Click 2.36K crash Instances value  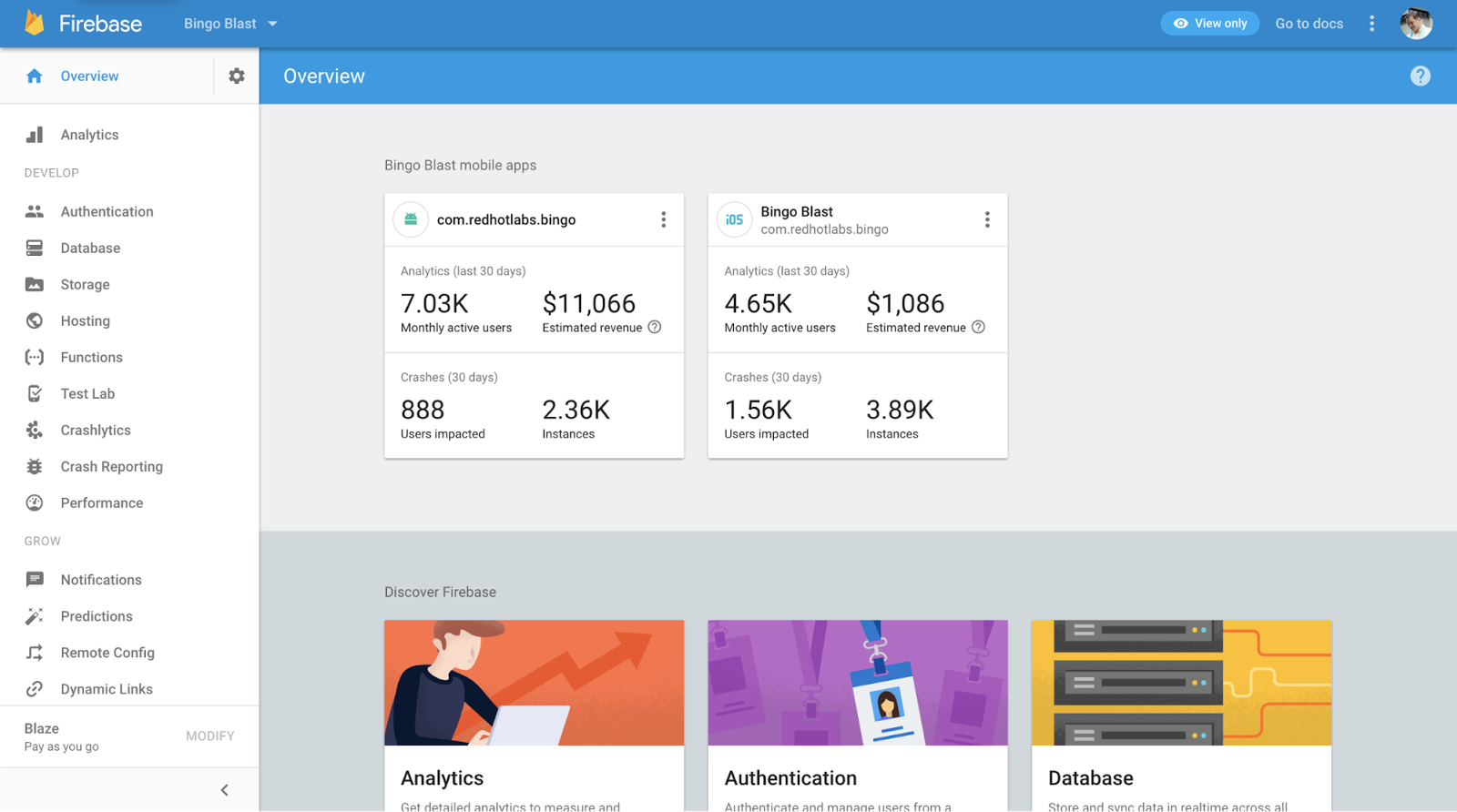pos(576,410)
